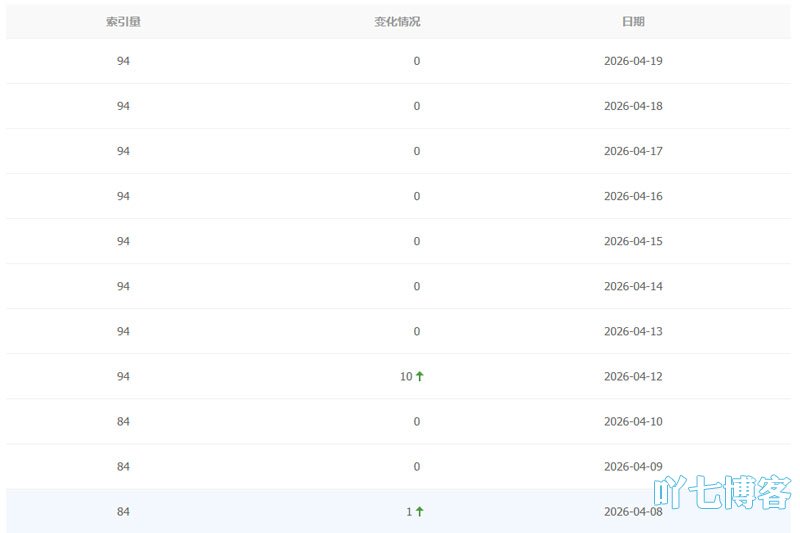Click the green up arrow beside 10

[420, 376]
